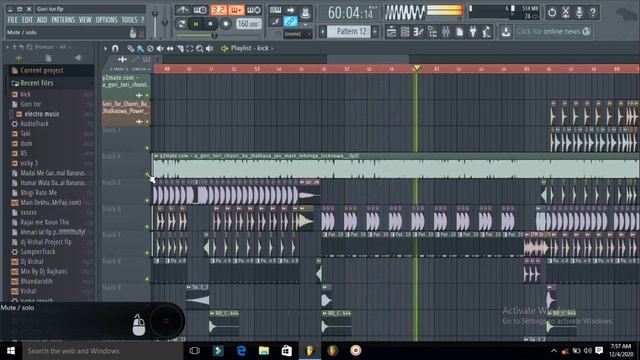Toggle the metronome
The height and width of the screenshot is (360, 640).
[182, 10]
